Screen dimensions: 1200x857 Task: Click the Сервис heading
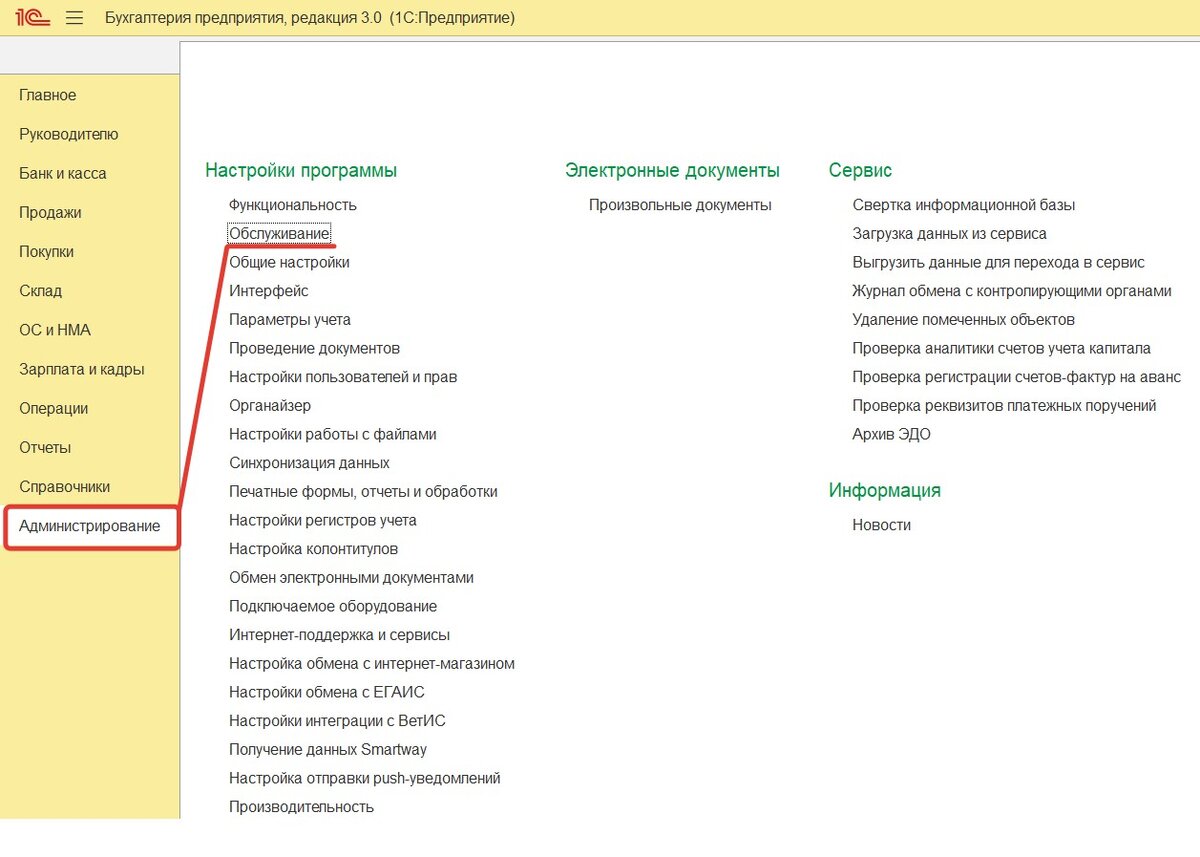tap(860, 171)
